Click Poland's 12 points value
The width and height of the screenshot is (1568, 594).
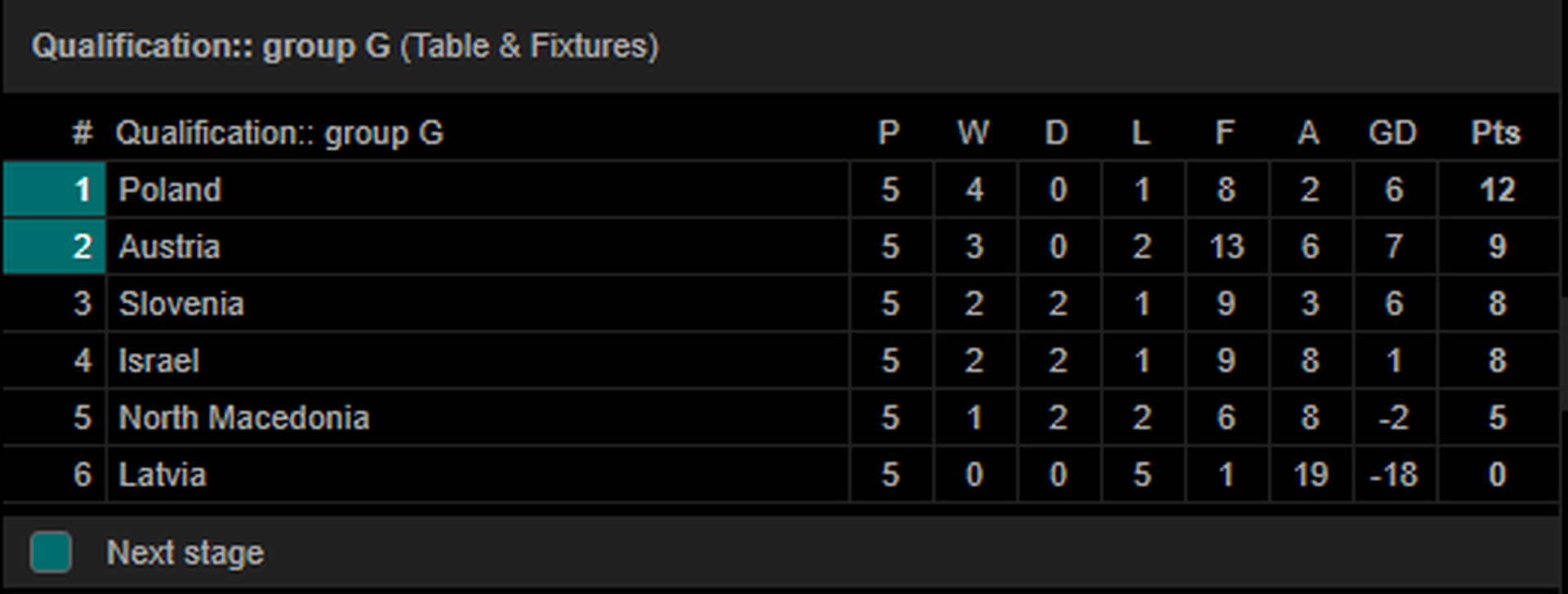[1497, 190]
